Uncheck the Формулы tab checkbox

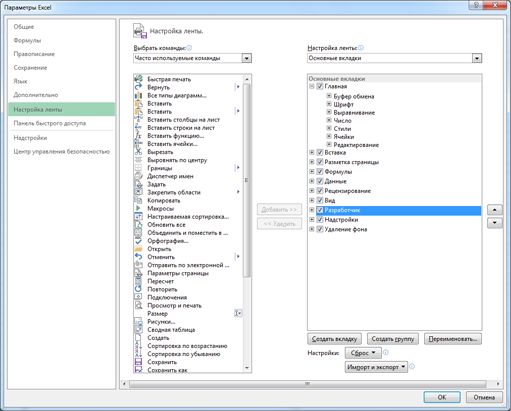(x=320, y=172)
